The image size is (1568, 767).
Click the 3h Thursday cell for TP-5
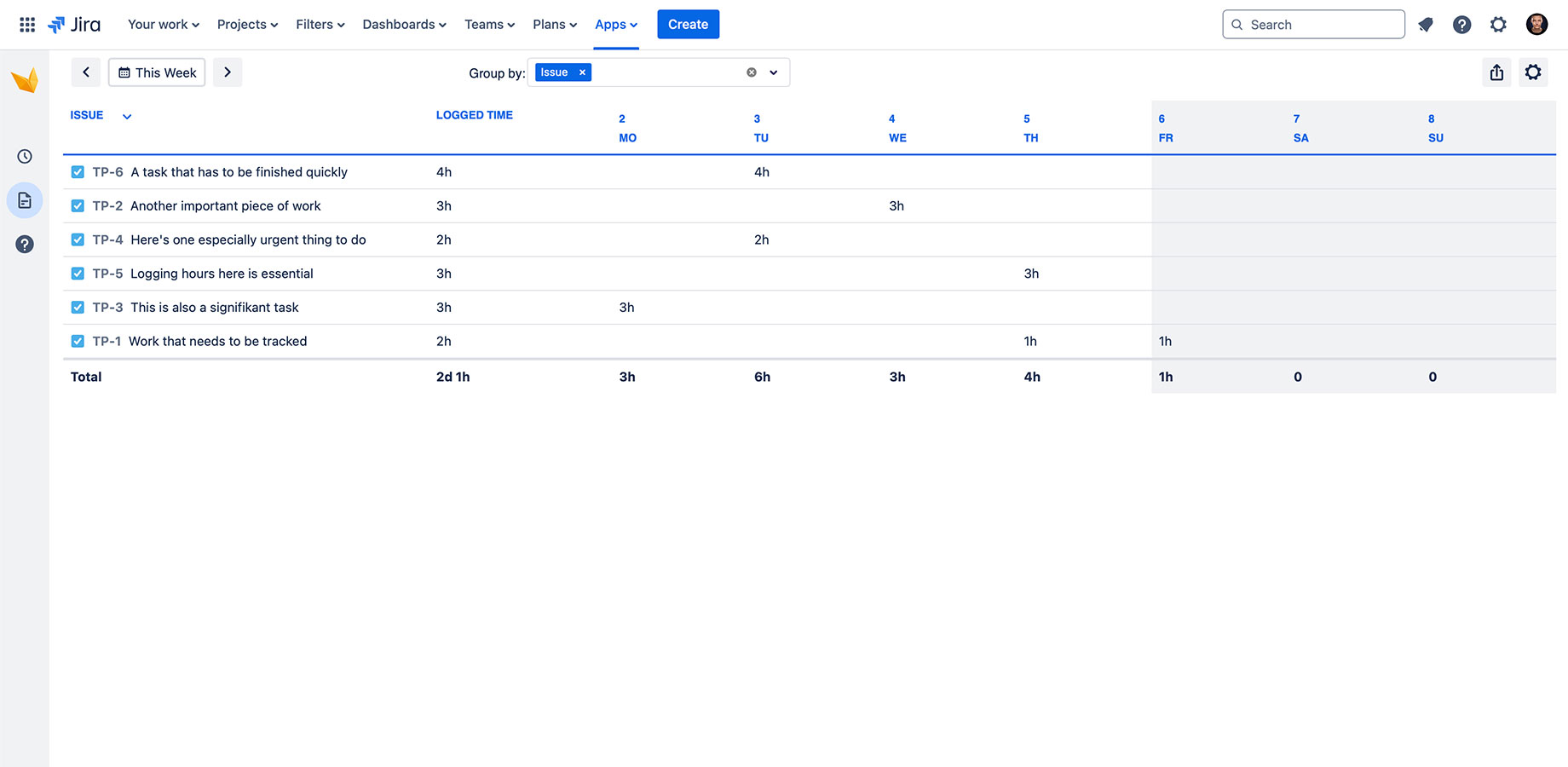point(1031,274)
